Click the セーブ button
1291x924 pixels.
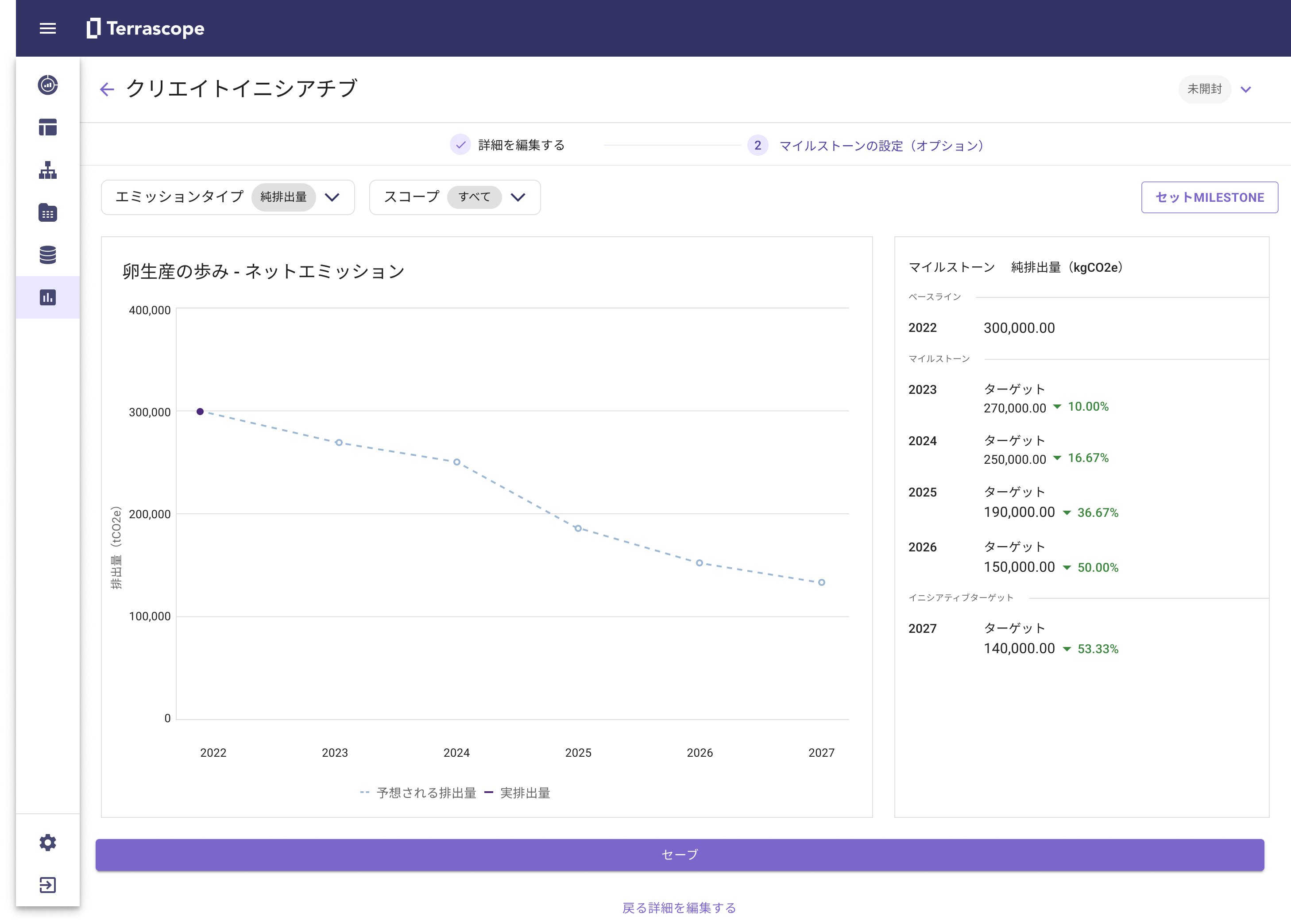coord(680,855)
